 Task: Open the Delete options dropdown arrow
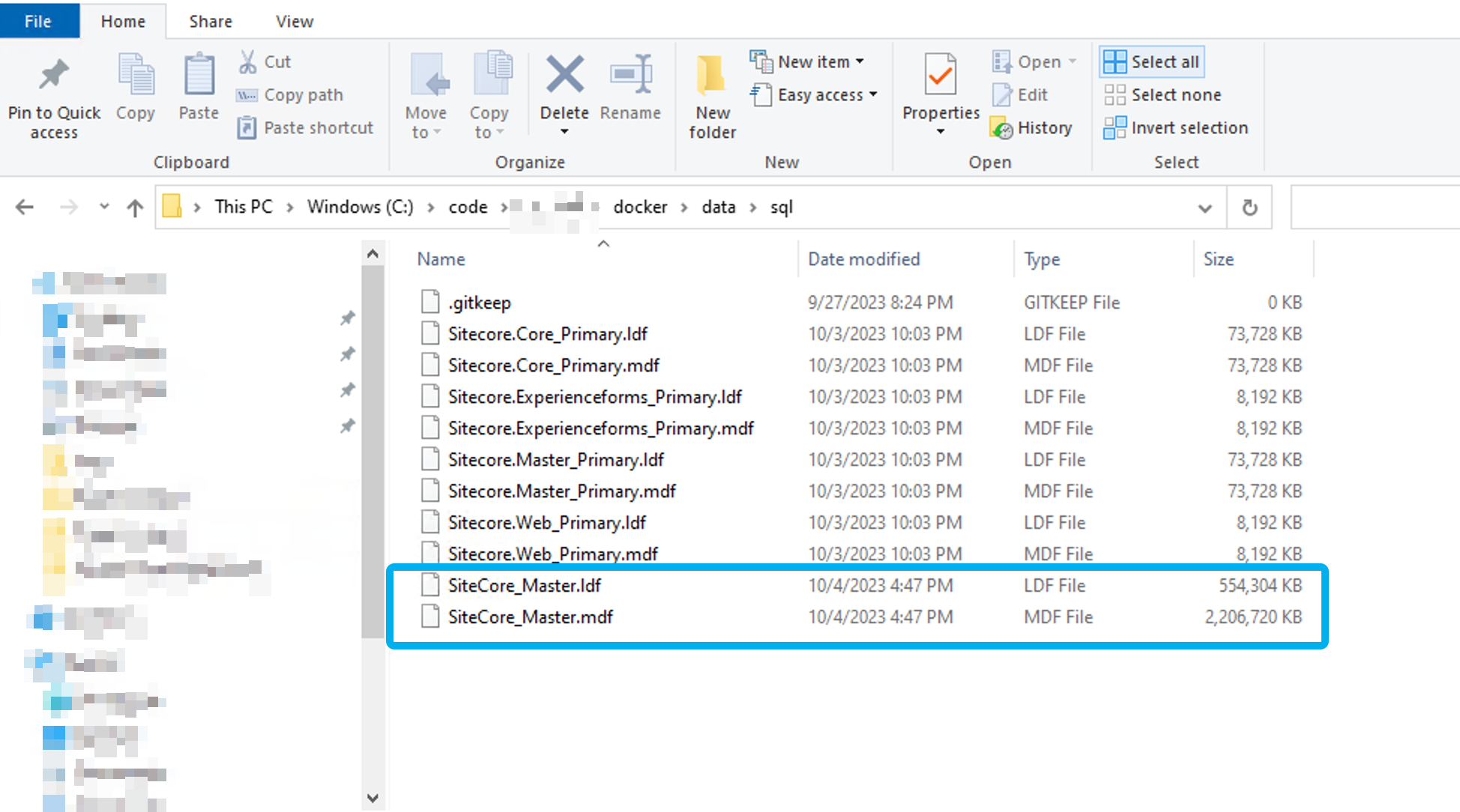(x=564, y=132)
